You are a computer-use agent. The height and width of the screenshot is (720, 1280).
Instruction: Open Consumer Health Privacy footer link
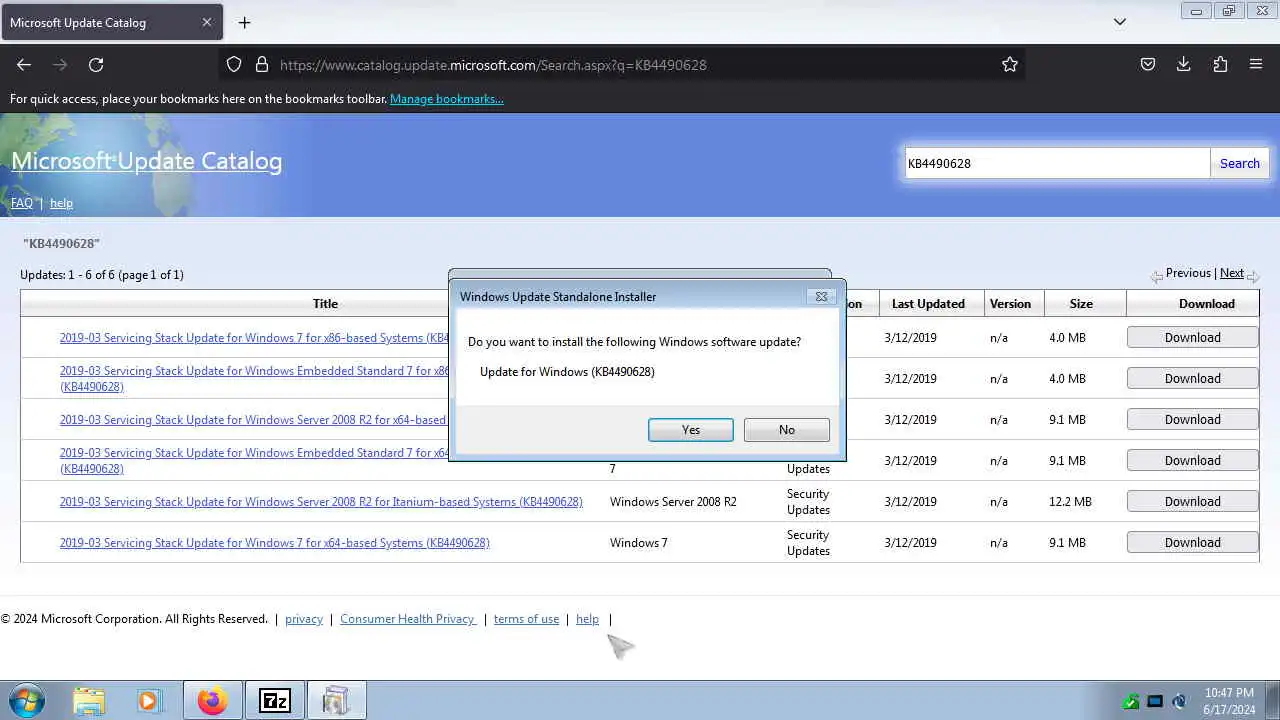408,619
